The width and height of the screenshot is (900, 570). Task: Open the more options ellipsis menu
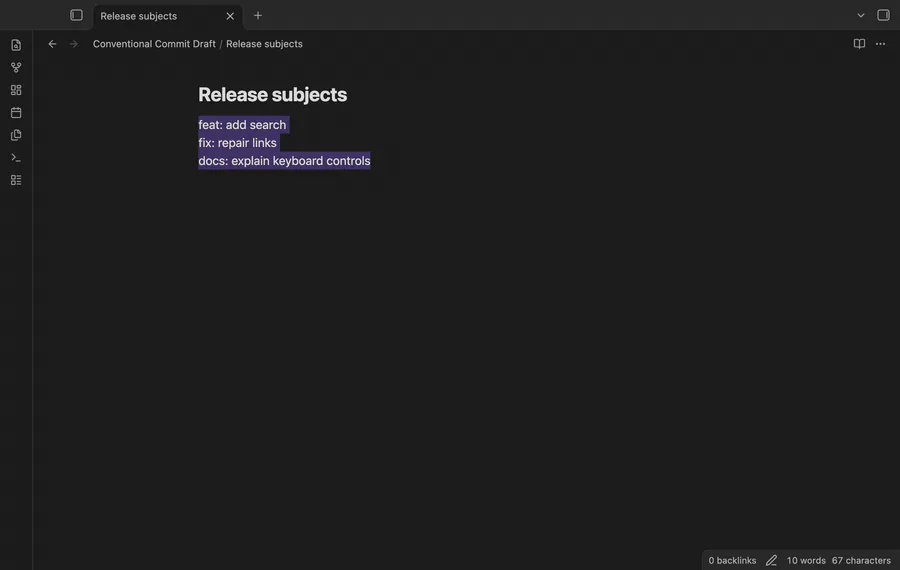tap(880, 44)
